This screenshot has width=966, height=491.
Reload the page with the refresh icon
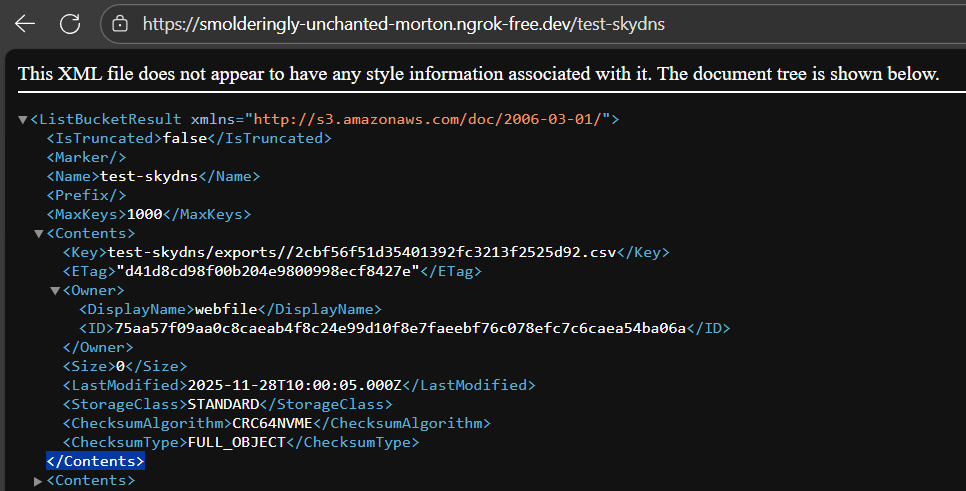70,24
